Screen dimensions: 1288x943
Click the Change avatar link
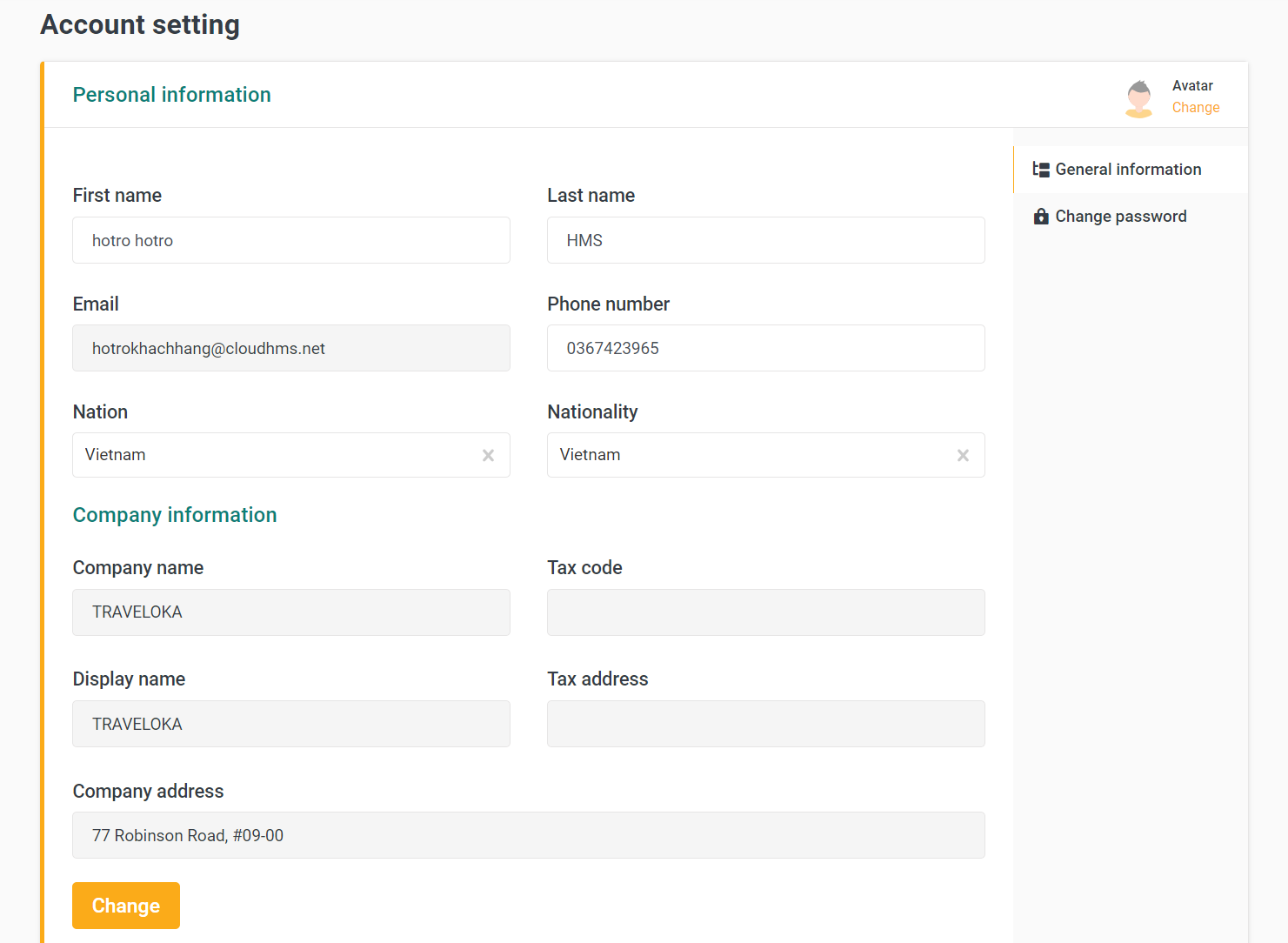pos(1195,108)
